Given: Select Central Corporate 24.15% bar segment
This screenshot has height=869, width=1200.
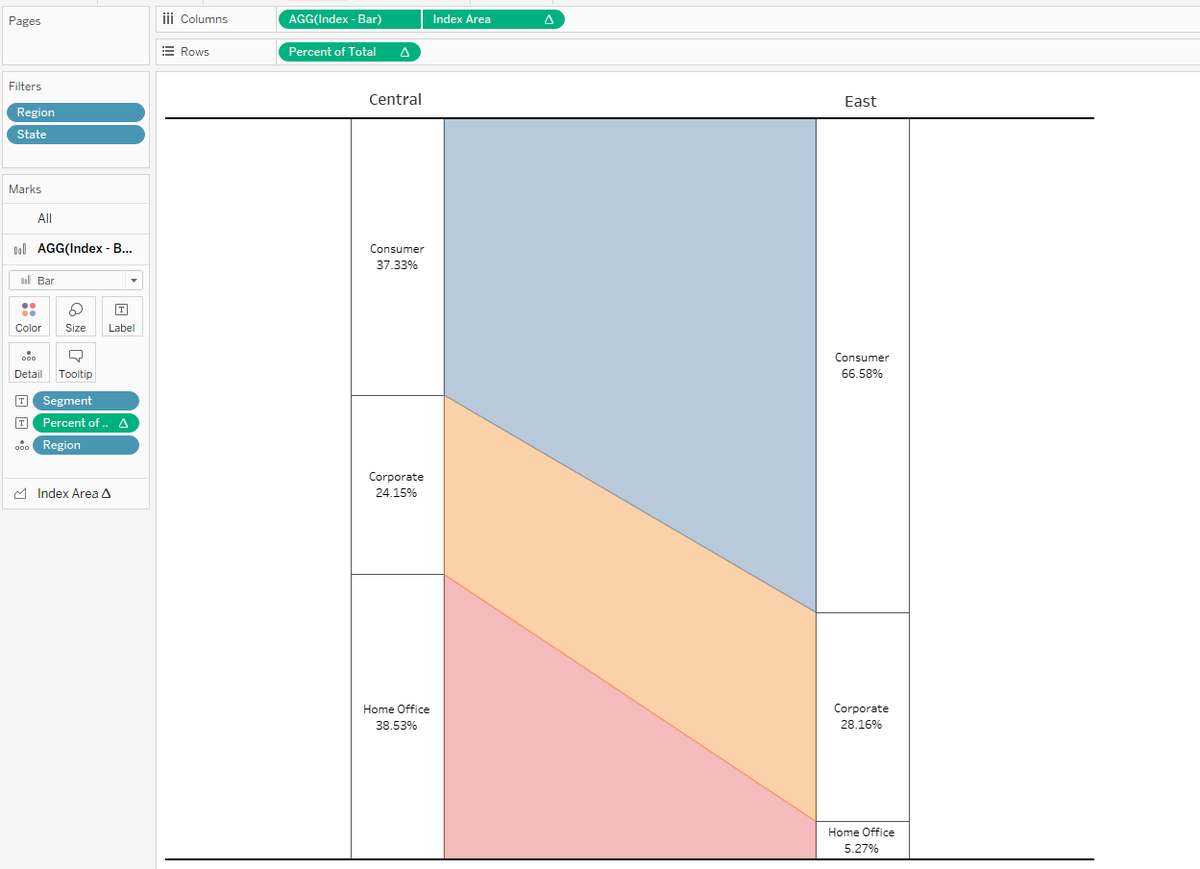Looking at the screenshot, I should 397,485.
